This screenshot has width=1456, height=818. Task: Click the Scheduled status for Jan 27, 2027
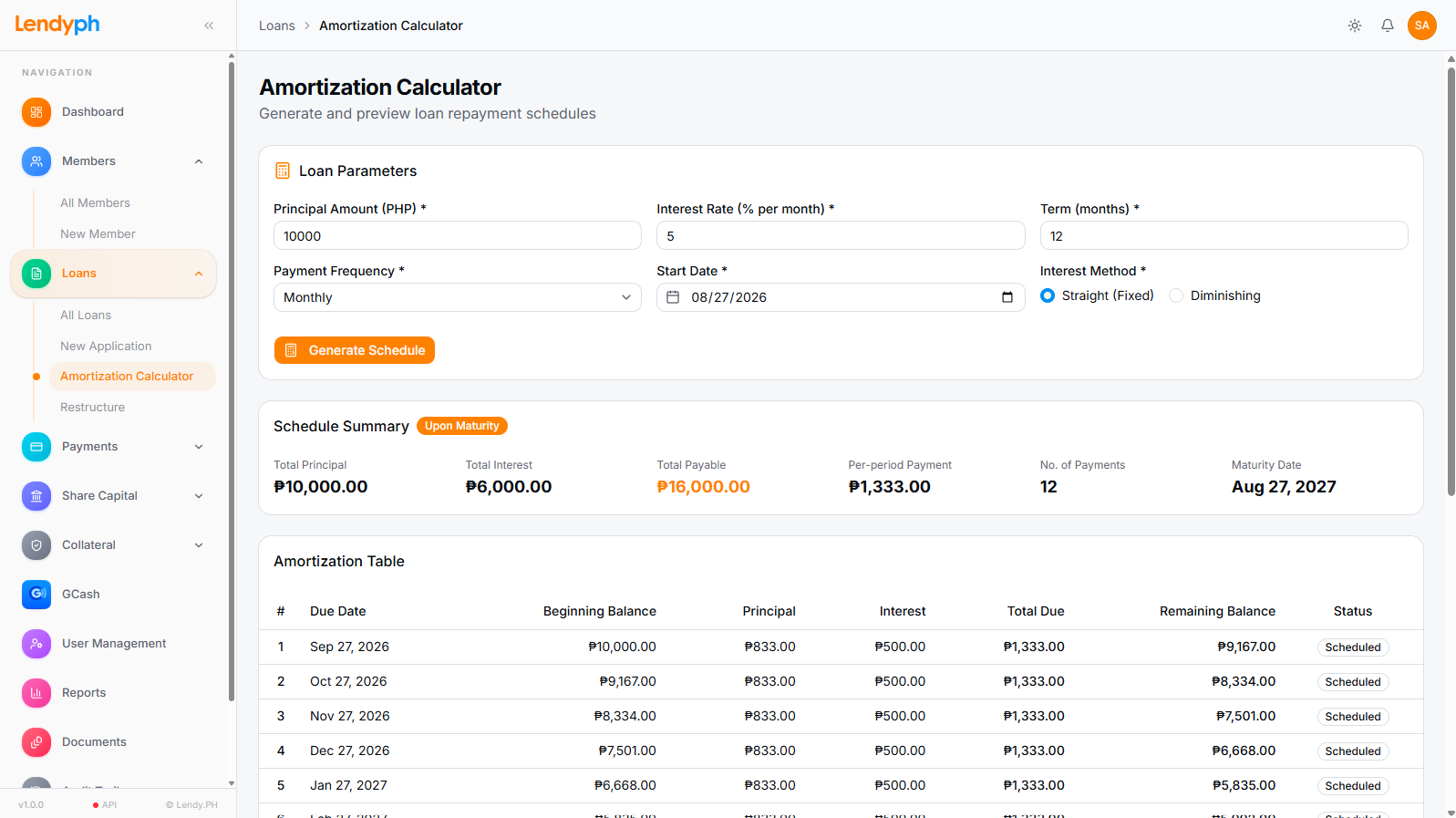1353,786
